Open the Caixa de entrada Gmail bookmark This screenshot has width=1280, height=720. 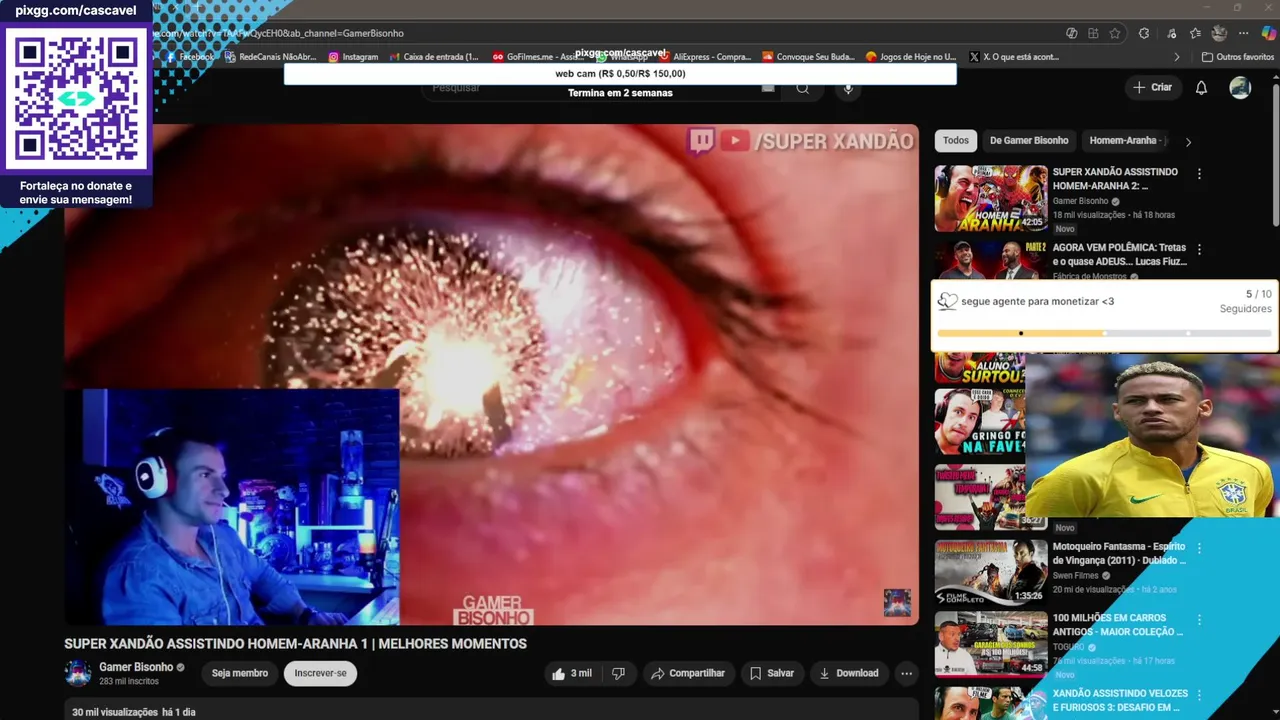pyautogui.click(x=434, y=57)
